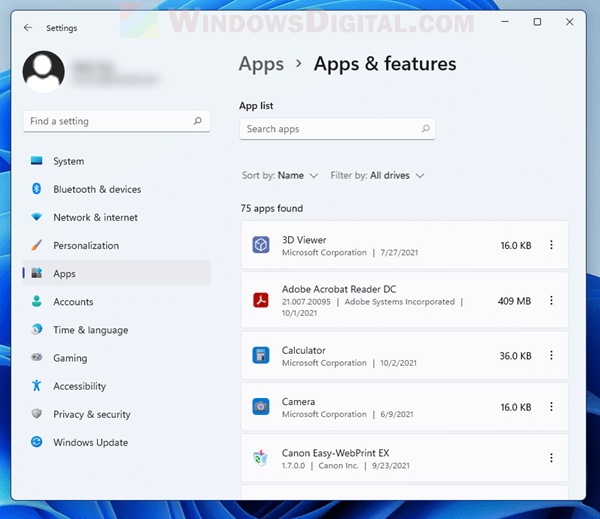Open System settings
The height and width of the screenshot is (519, 600).
pyautogui.click(x=116, y=161)
